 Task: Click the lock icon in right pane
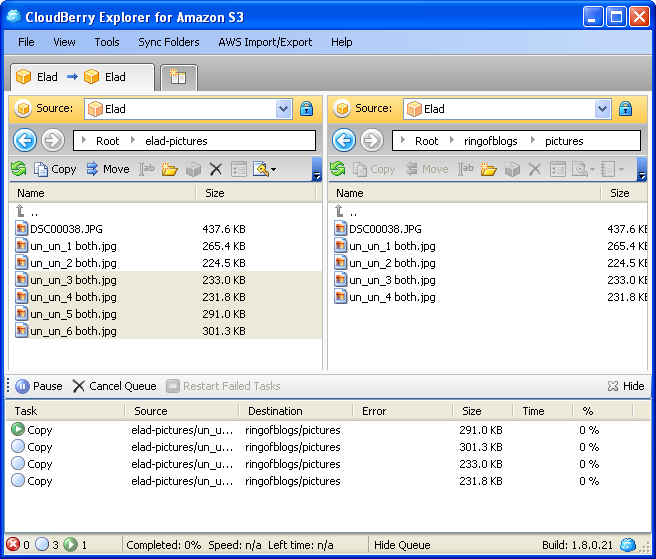pyautogui.click(x=625, y=108)
